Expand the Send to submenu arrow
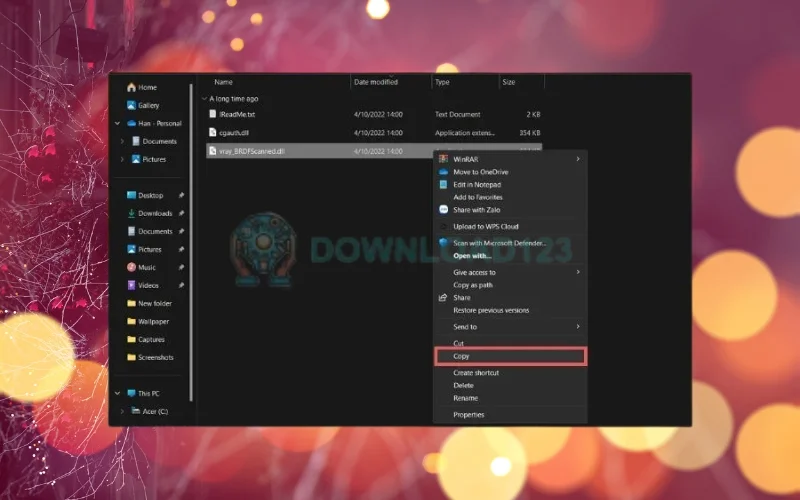This screenshot has height=500, width=800. (578, 327)
